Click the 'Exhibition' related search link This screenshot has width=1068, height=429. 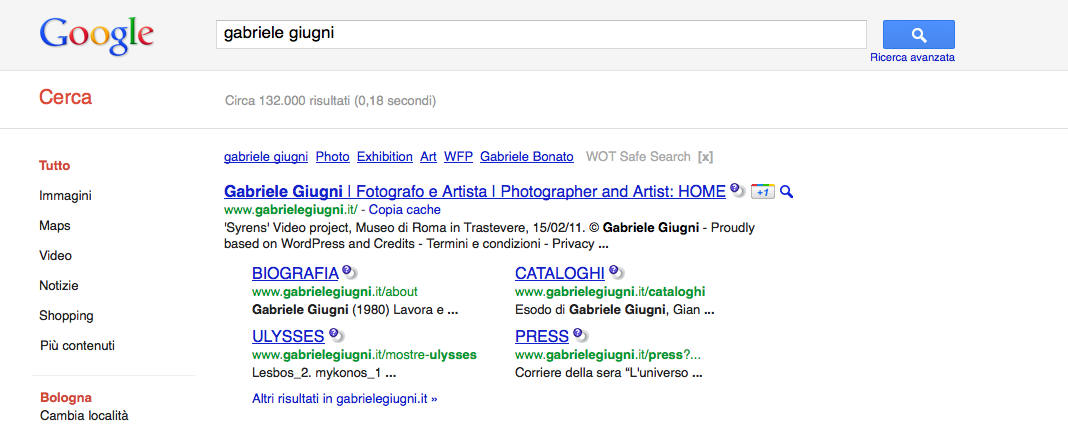385,157
